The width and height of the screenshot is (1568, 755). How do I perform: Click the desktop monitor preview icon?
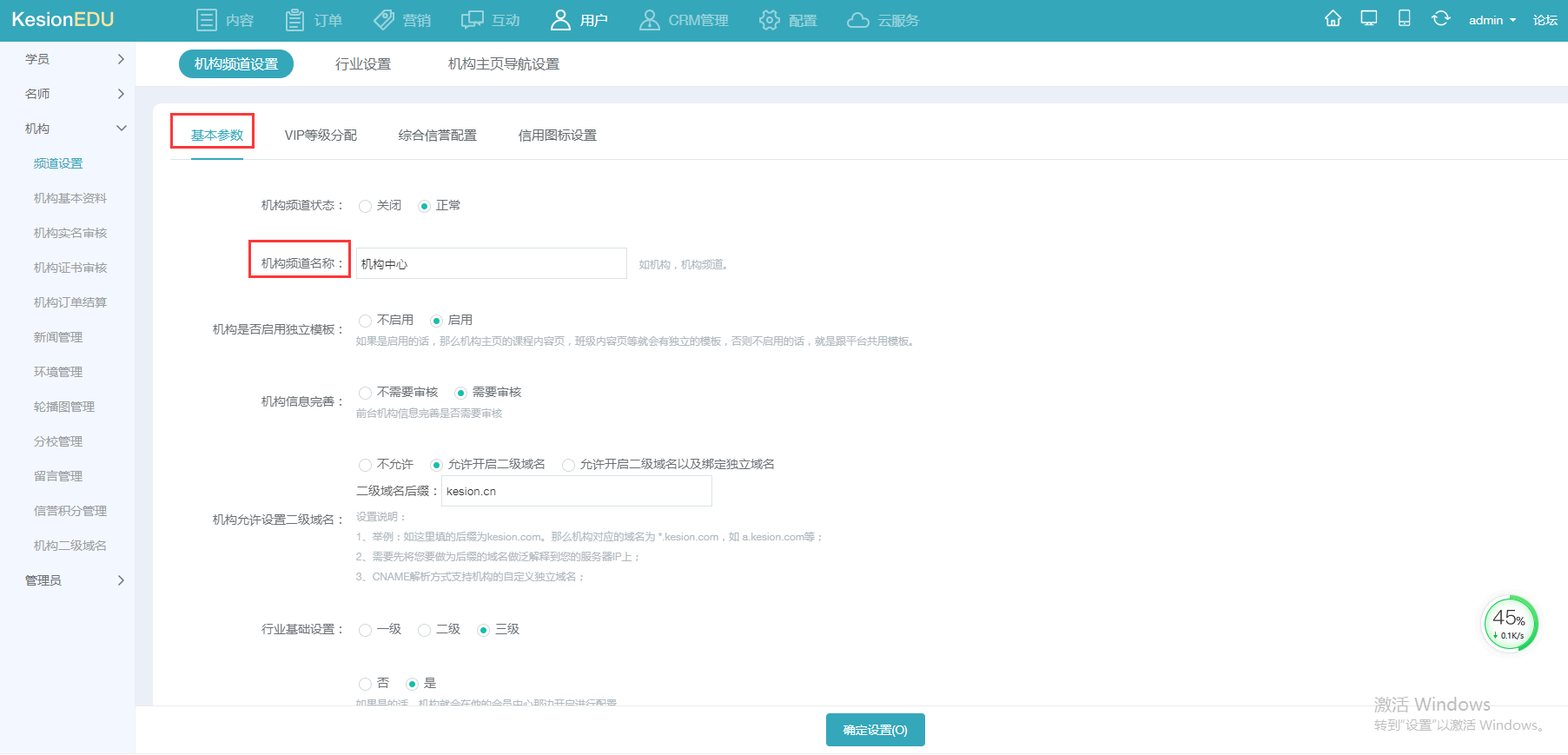coord(1369,19)
